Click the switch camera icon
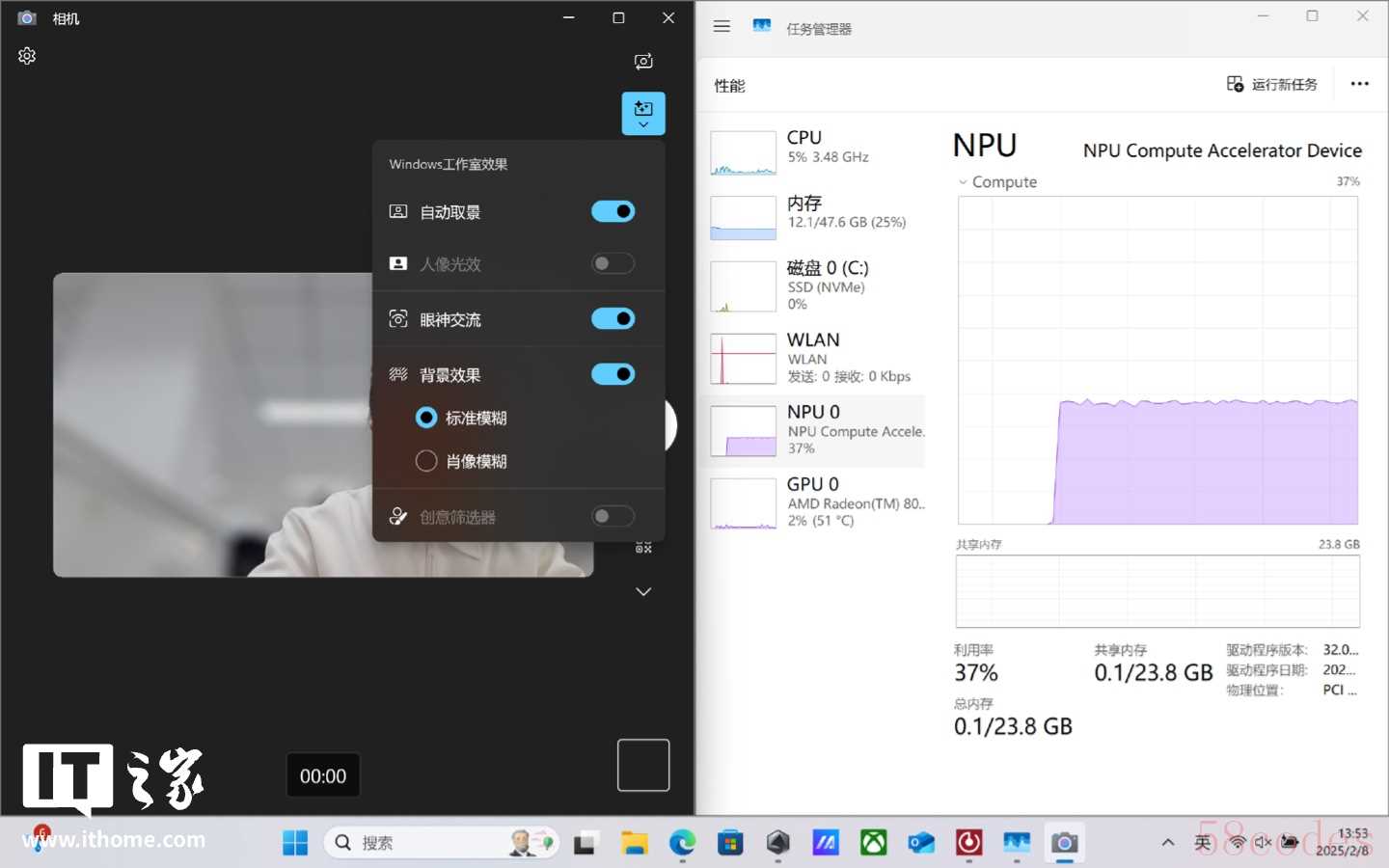This screenshot has width=1389, height=868. coord(643,62)
